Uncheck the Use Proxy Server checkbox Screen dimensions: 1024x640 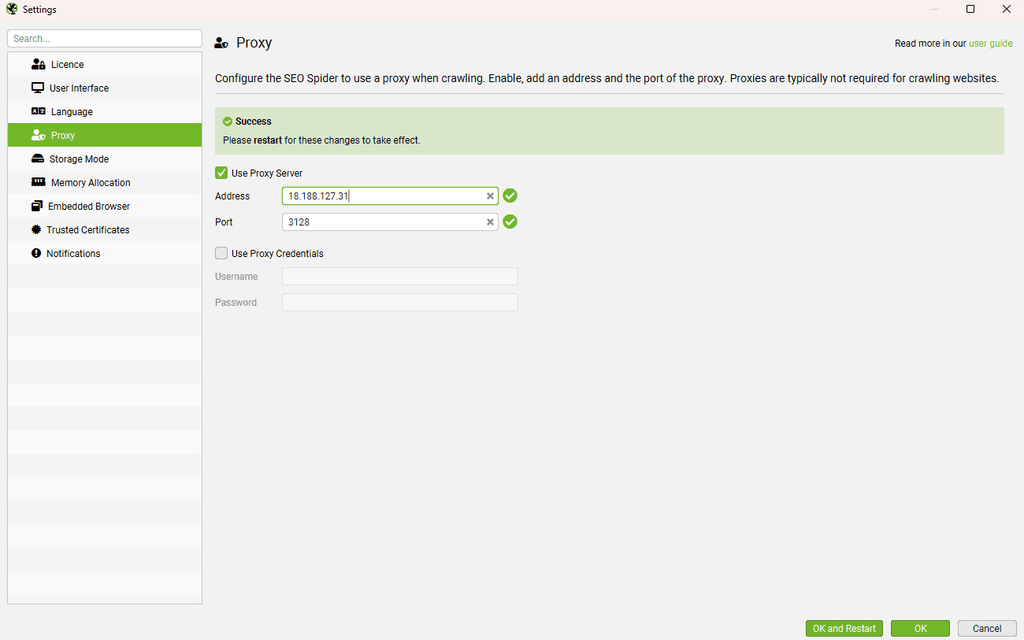click(221, 172)
